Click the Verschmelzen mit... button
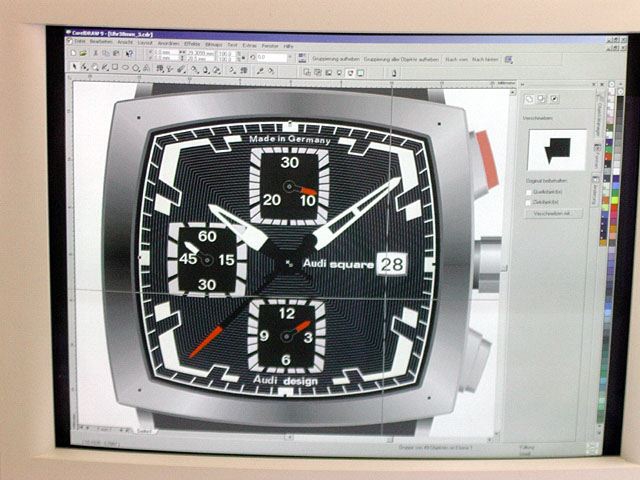This screenshot has height=480, width=640. [553, 213]
